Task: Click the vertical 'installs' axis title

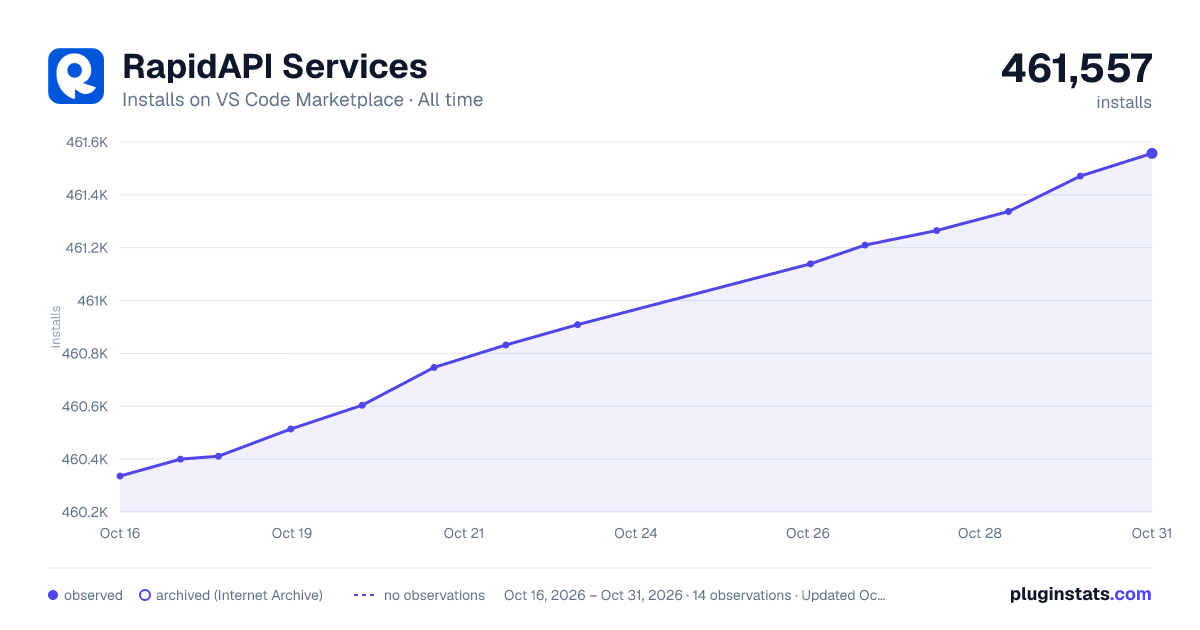Action: pos(56,327)
